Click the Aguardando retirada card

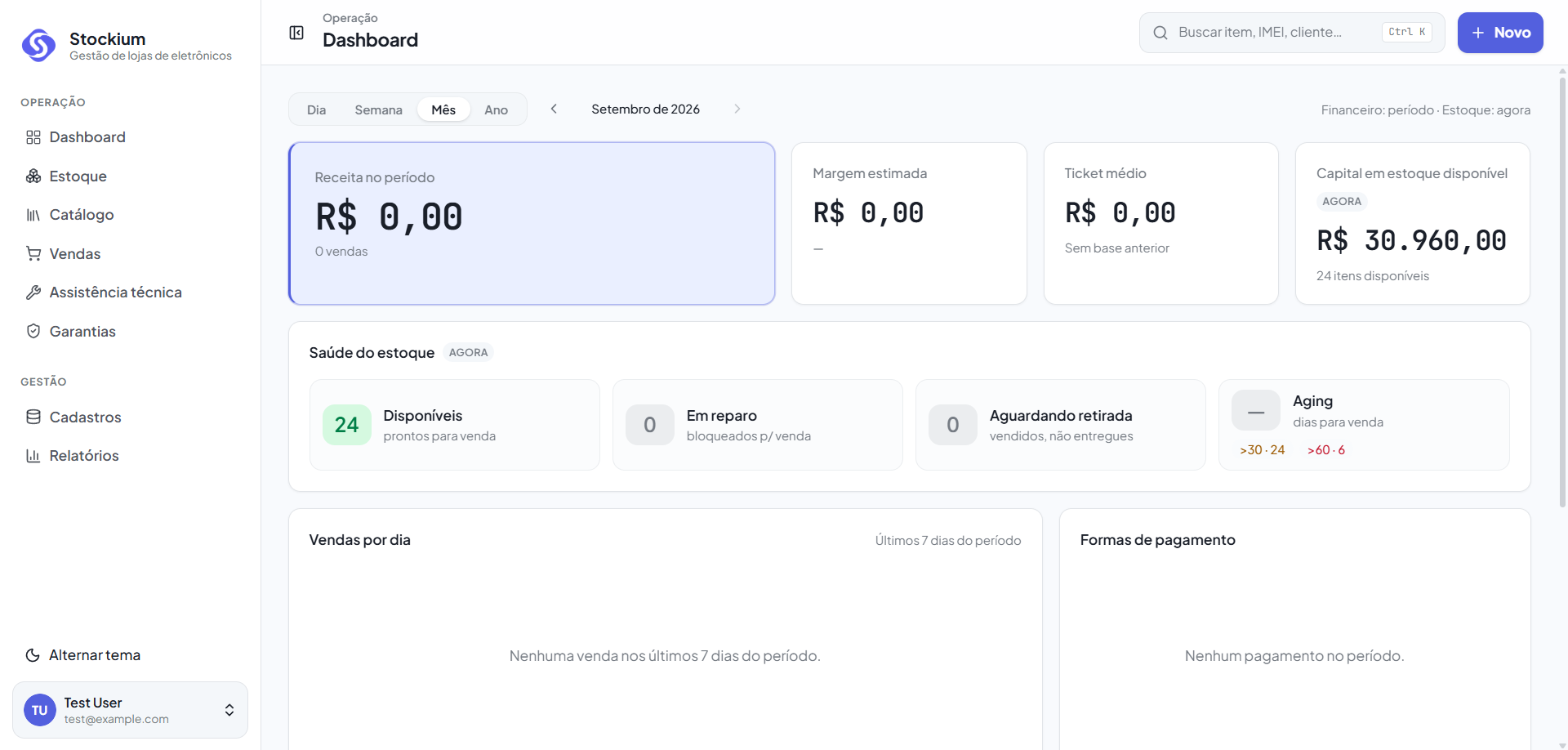pyautogui.click(x=1061, y=425)
